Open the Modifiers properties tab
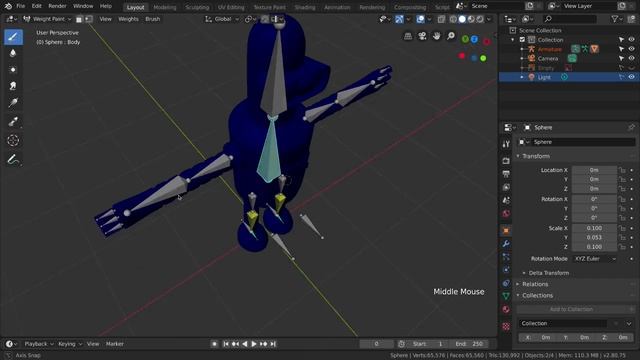The height and width of the screenshot is (360, 640). 506,244
